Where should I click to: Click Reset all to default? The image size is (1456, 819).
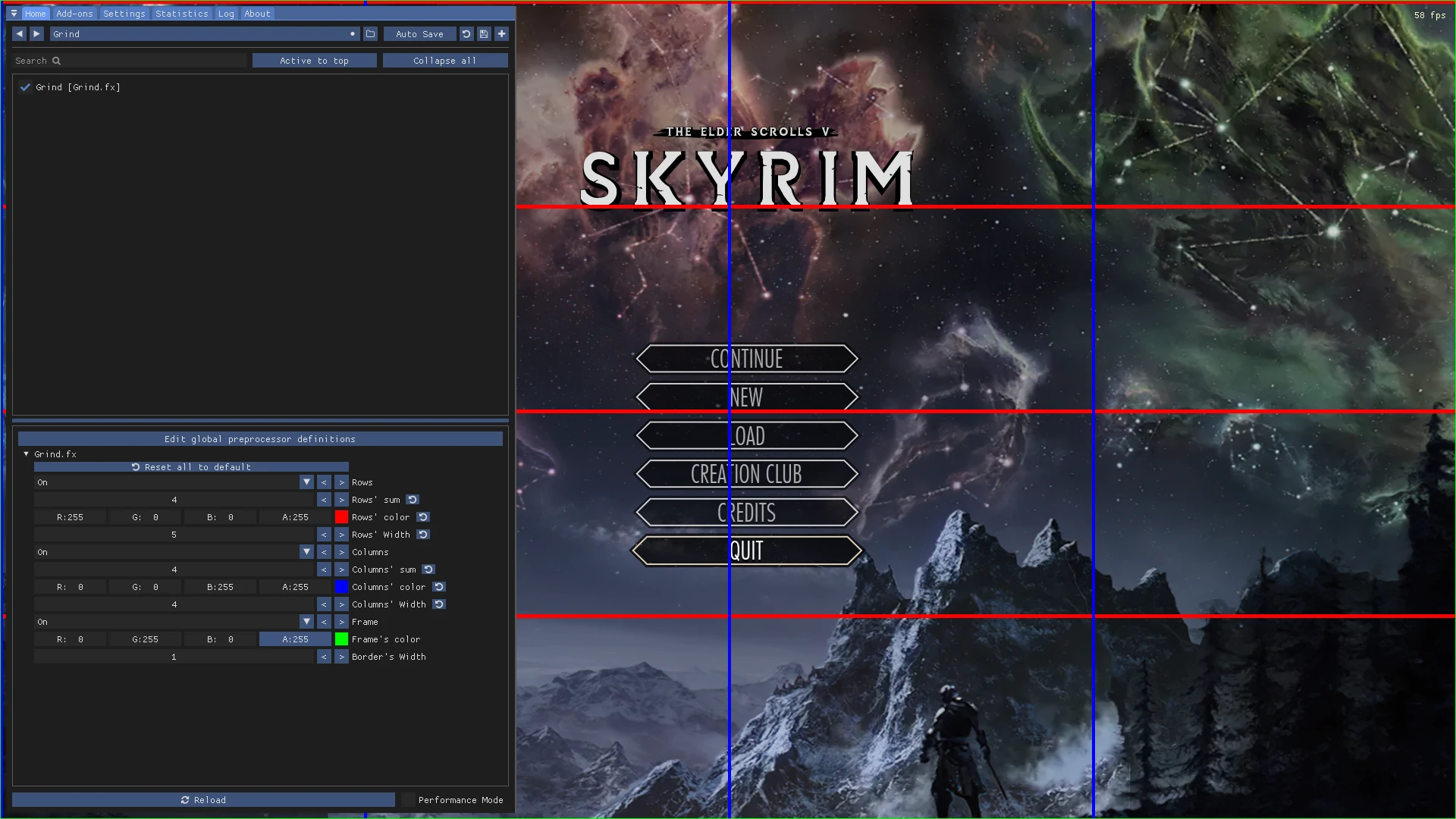[191, 467]
